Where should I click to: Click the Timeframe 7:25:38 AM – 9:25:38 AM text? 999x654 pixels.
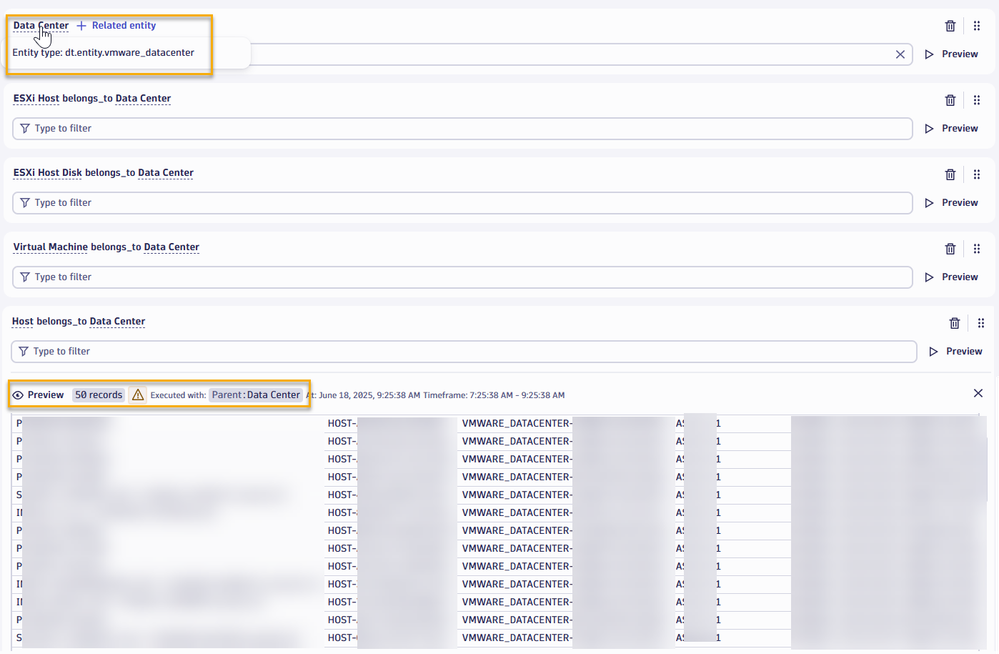(x=494, y=395)
